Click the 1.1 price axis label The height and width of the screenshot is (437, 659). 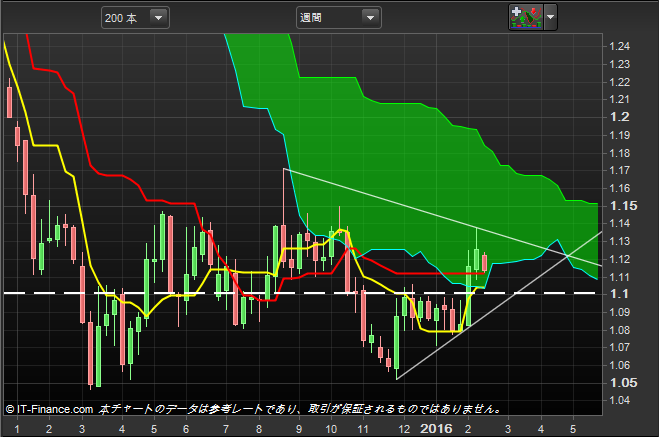(x=619, y=294)
